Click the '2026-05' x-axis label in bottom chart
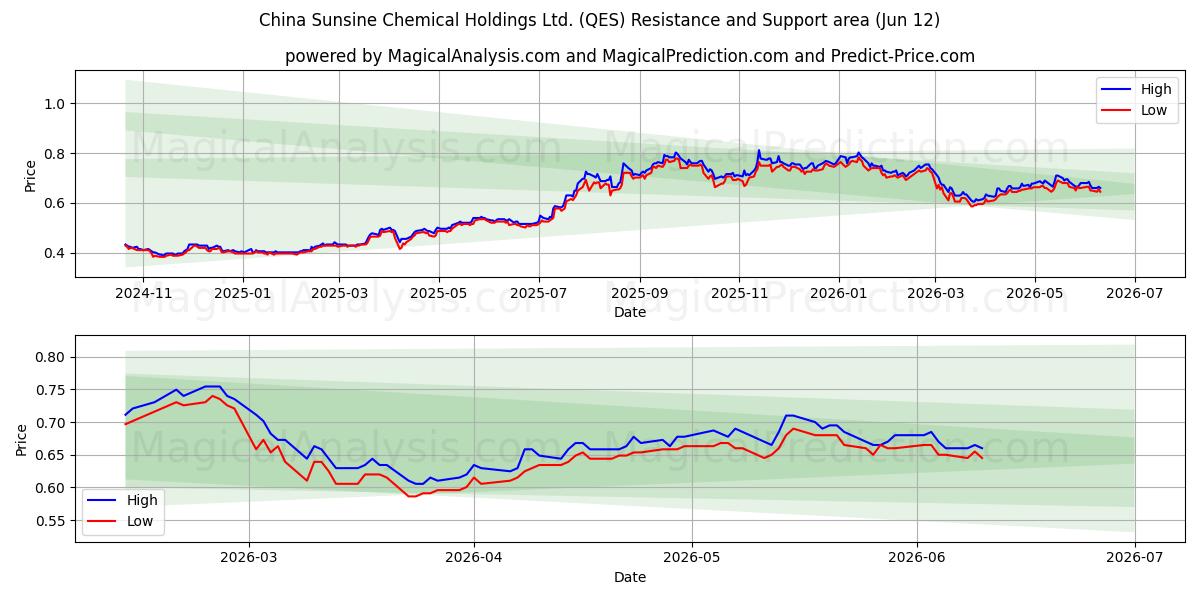The width and height of the screenshot is (1200, 600). [x=692, y=558]
